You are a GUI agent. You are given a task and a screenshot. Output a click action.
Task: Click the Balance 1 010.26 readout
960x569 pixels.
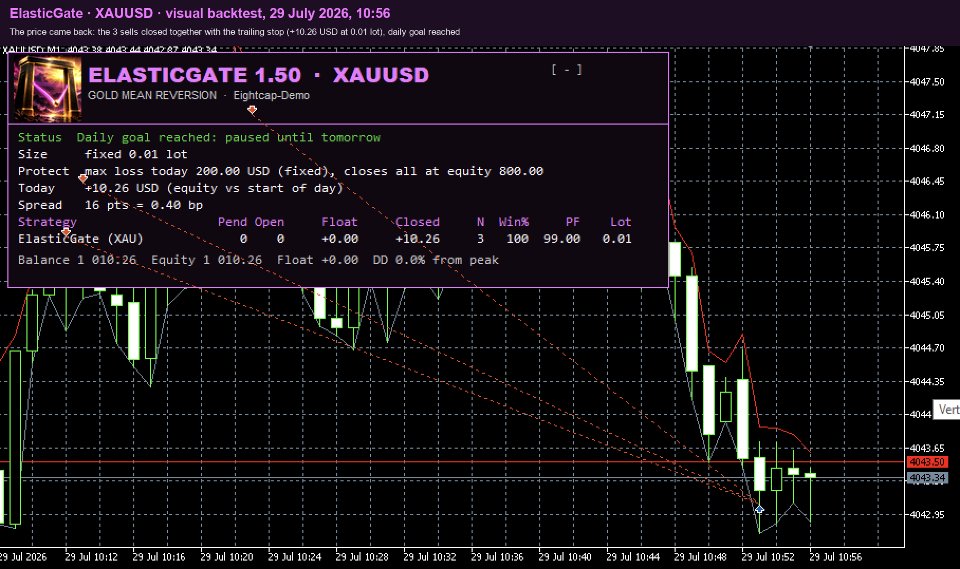pyautogui.click(x=77, y=260)
